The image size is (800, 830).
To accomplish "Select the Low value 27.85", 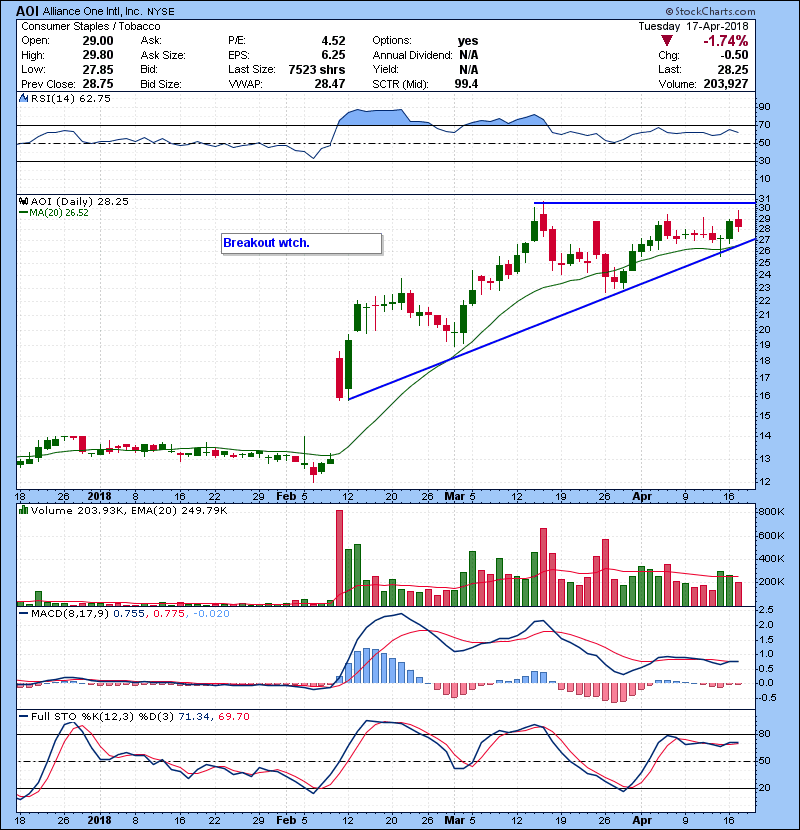I will pyautogui.click(x=98, y=69).
